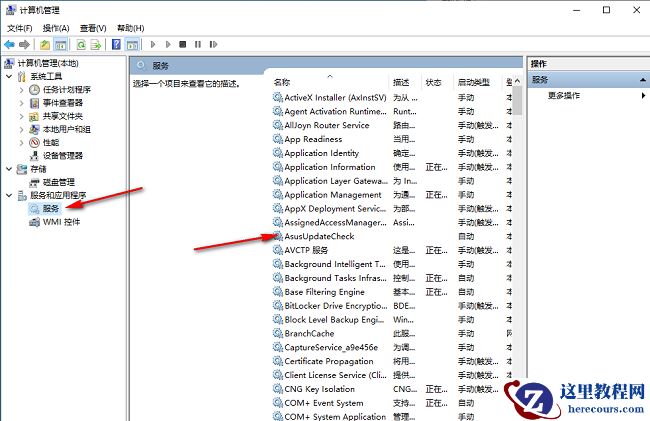Viewport: 650px width, 421px height.
Task: Click the 计算机管理(本地) root icon
Action: [9, 63]
